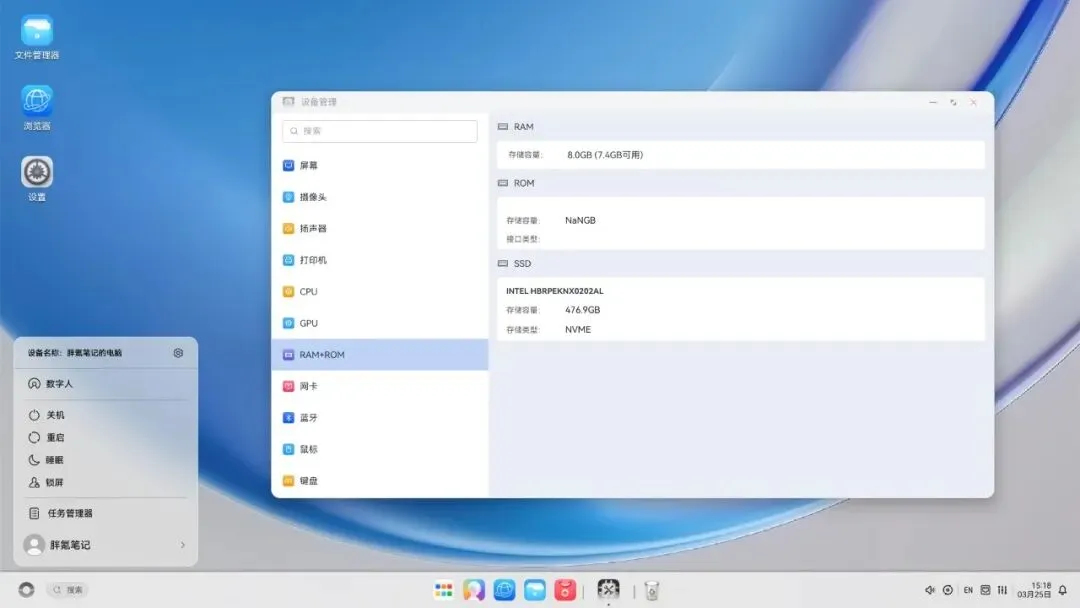
Task: Open the colorful assistant icon in dock
Action: 474,590
